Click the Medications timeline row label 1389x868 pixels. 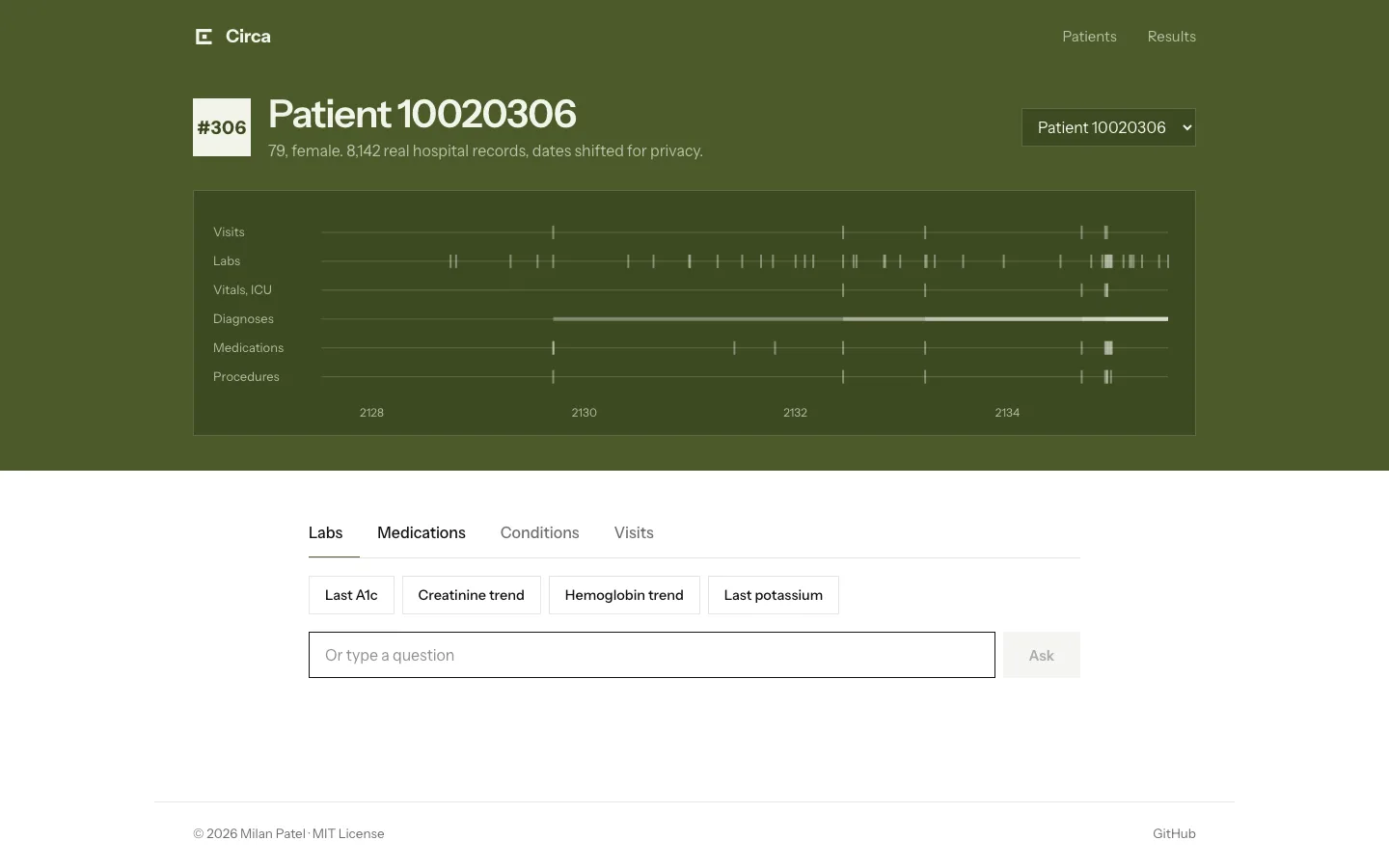tap(248, 347)
